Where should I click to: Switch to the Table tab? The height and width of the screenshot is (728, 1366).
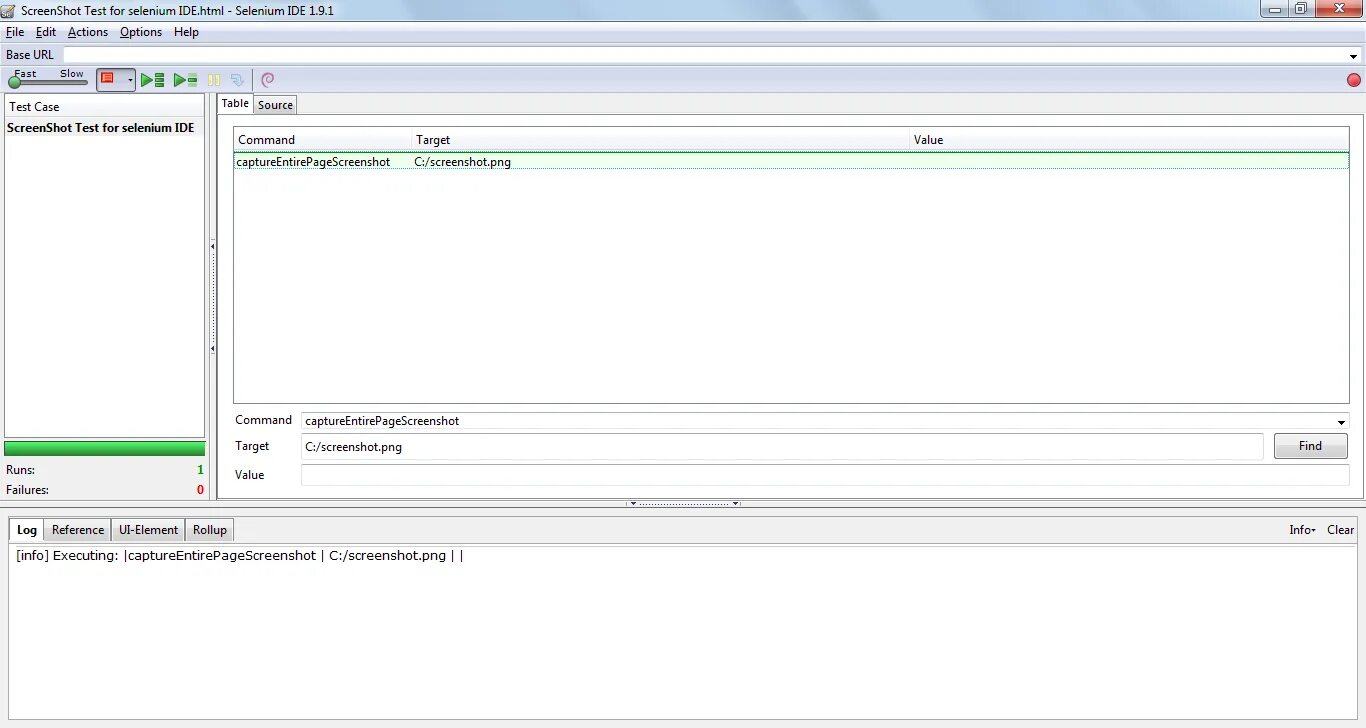click(x=235, y=104)
